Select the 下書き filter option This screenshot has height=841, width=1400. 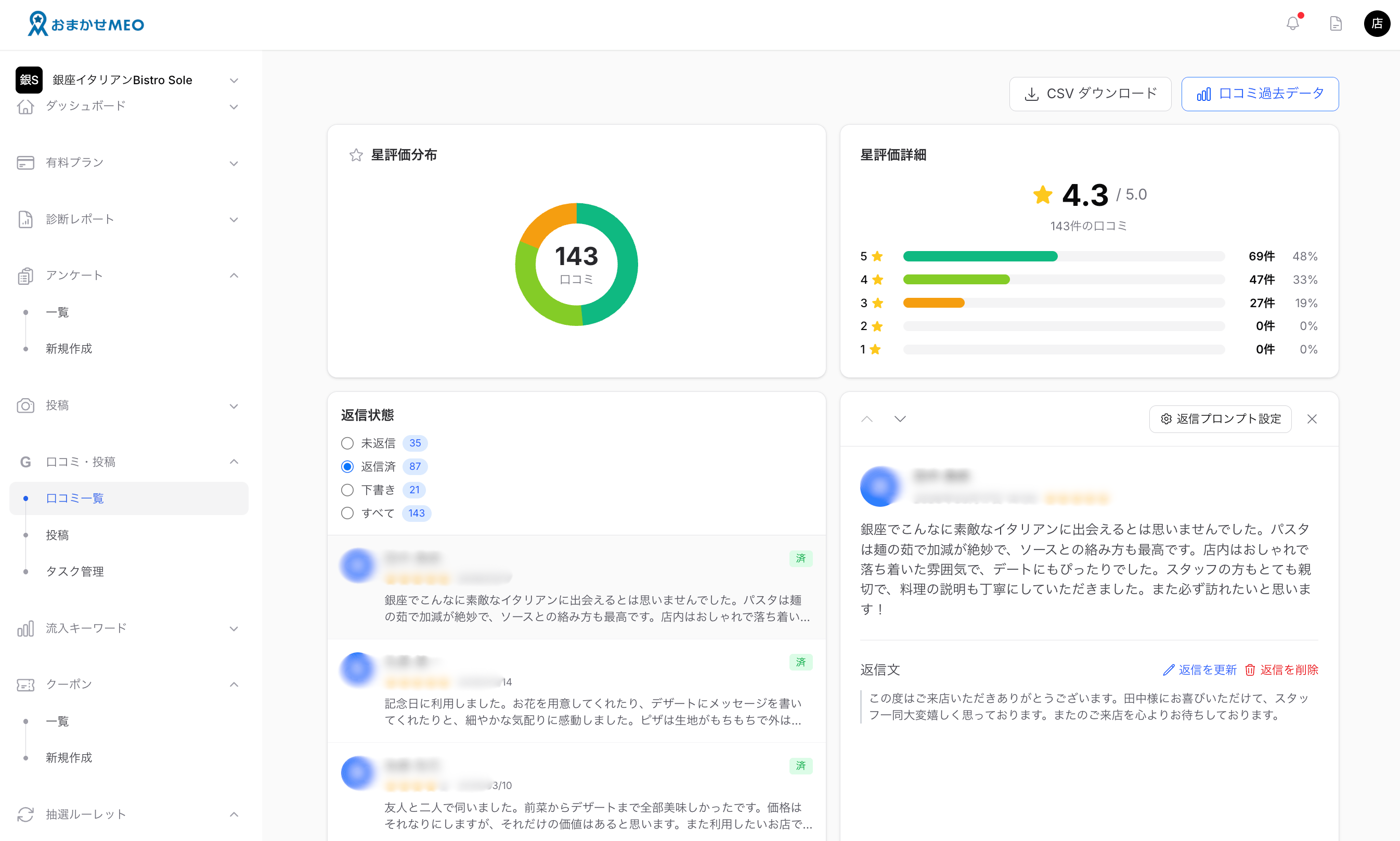tap(347, 490)
